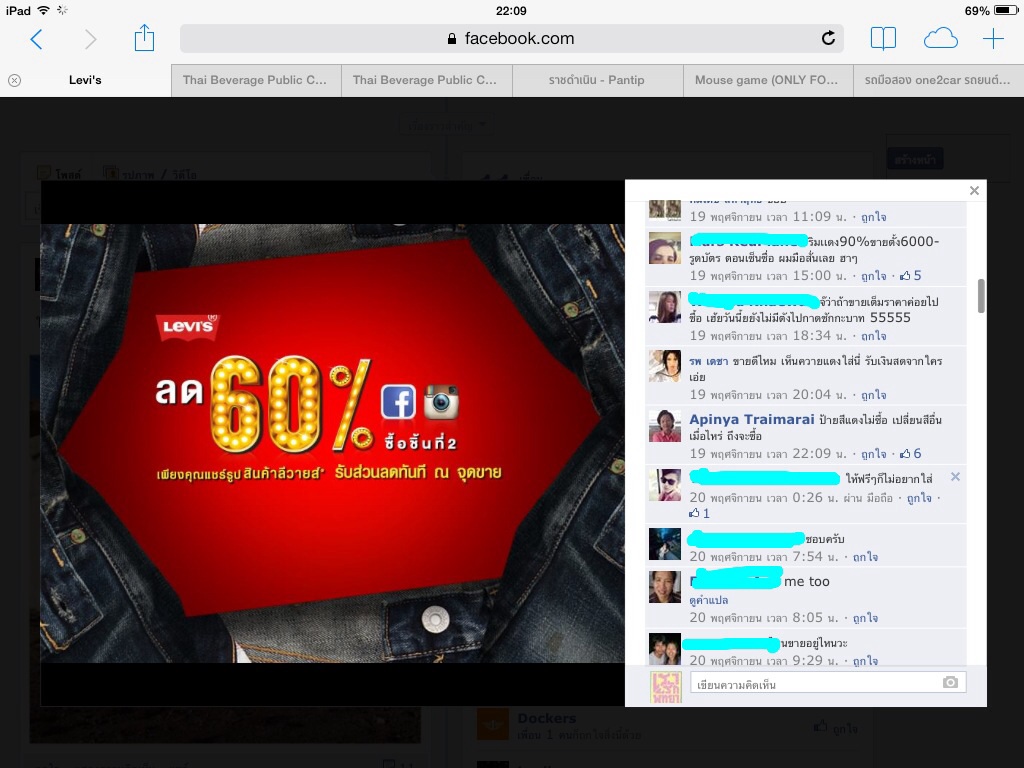This screenshot has height=768, width=1024.
Task: Tap the battery indicator in status bar
Action: (x=1006, y=10)
